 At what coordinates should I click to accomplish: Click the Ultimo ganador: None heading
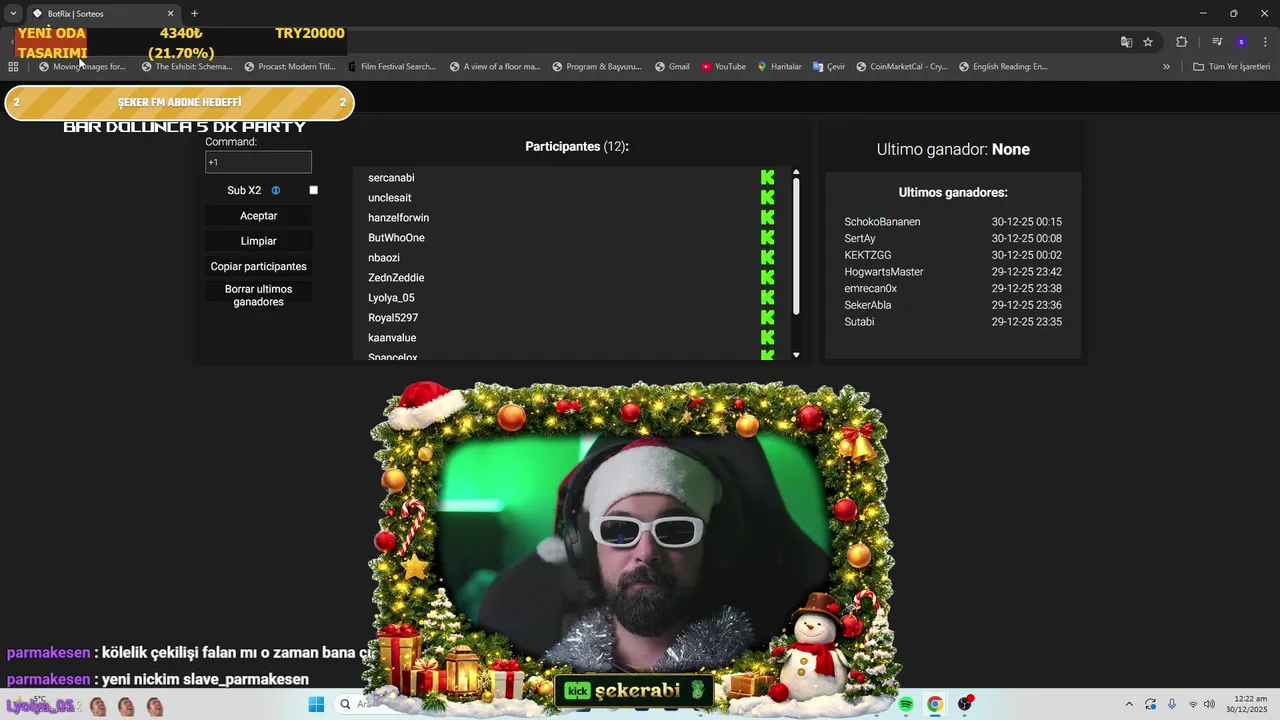point(953,149)
